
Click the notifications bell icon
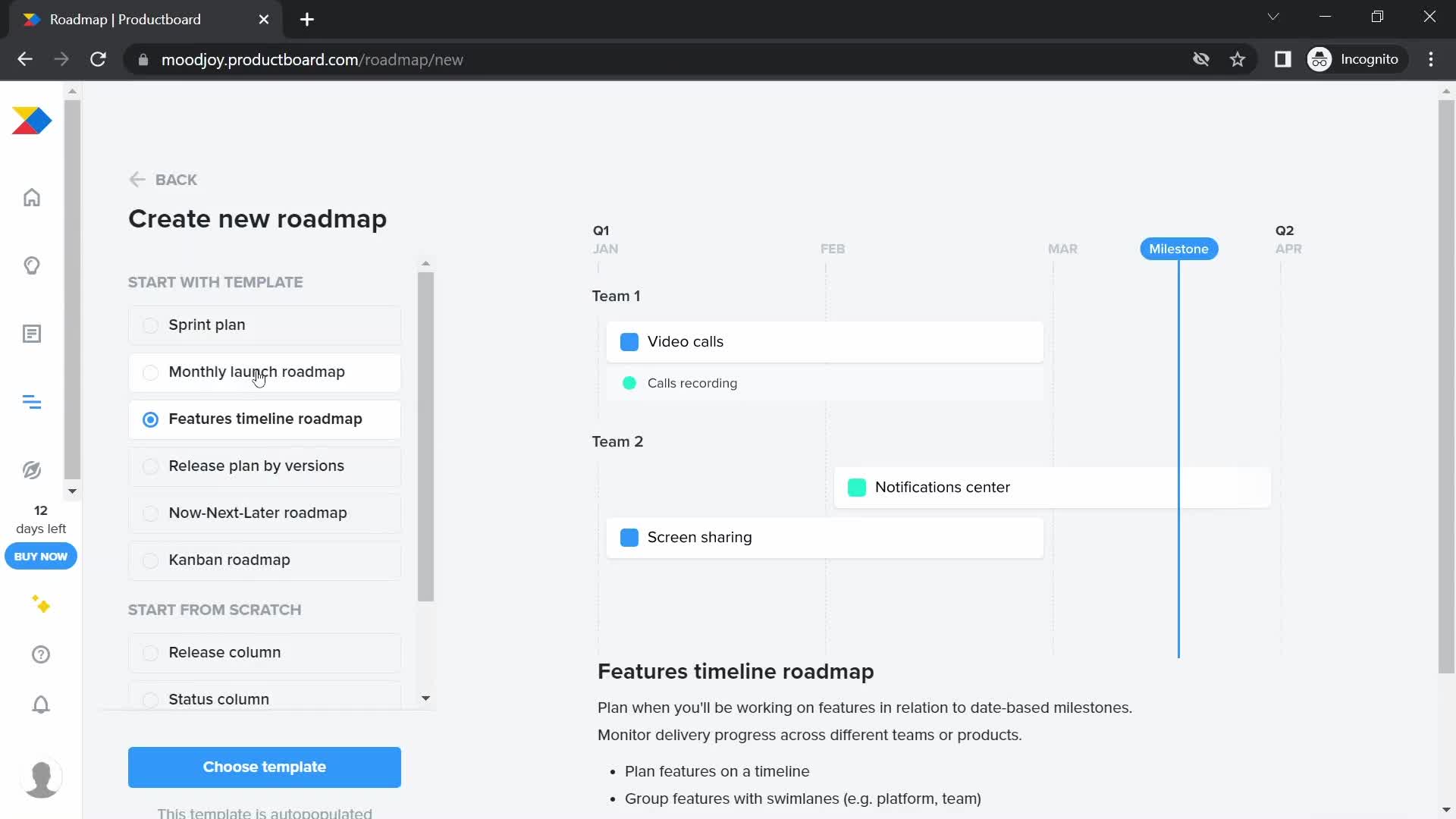coord(41,704)
